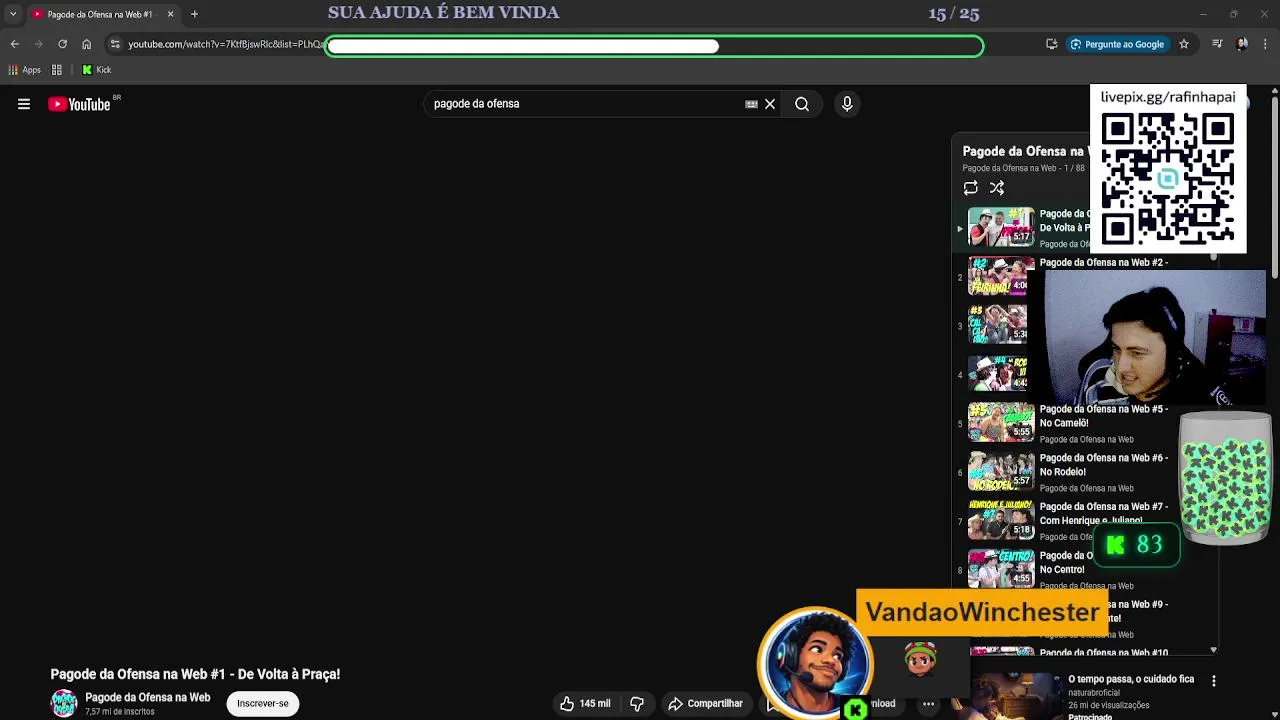This screenshot has height=720, width=1280.
Task: Open the Chrome three-dot menu
Action: coord(1266,44)
